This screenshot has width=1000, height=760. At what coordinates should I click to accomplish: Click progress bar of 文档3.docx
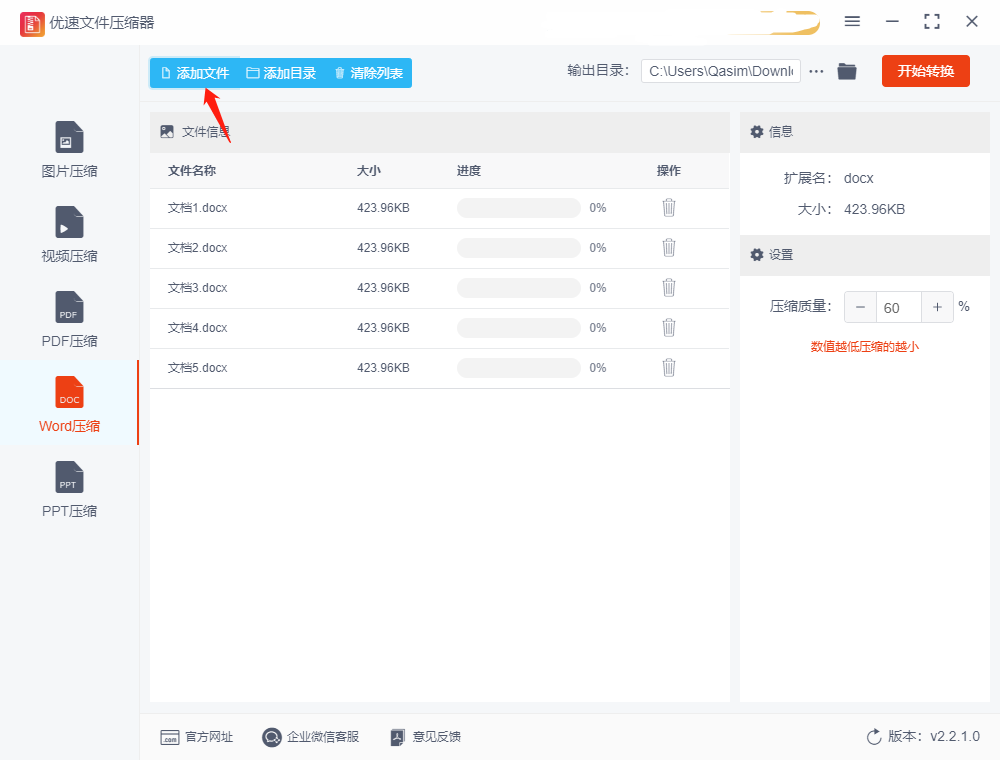pos(518,288)
